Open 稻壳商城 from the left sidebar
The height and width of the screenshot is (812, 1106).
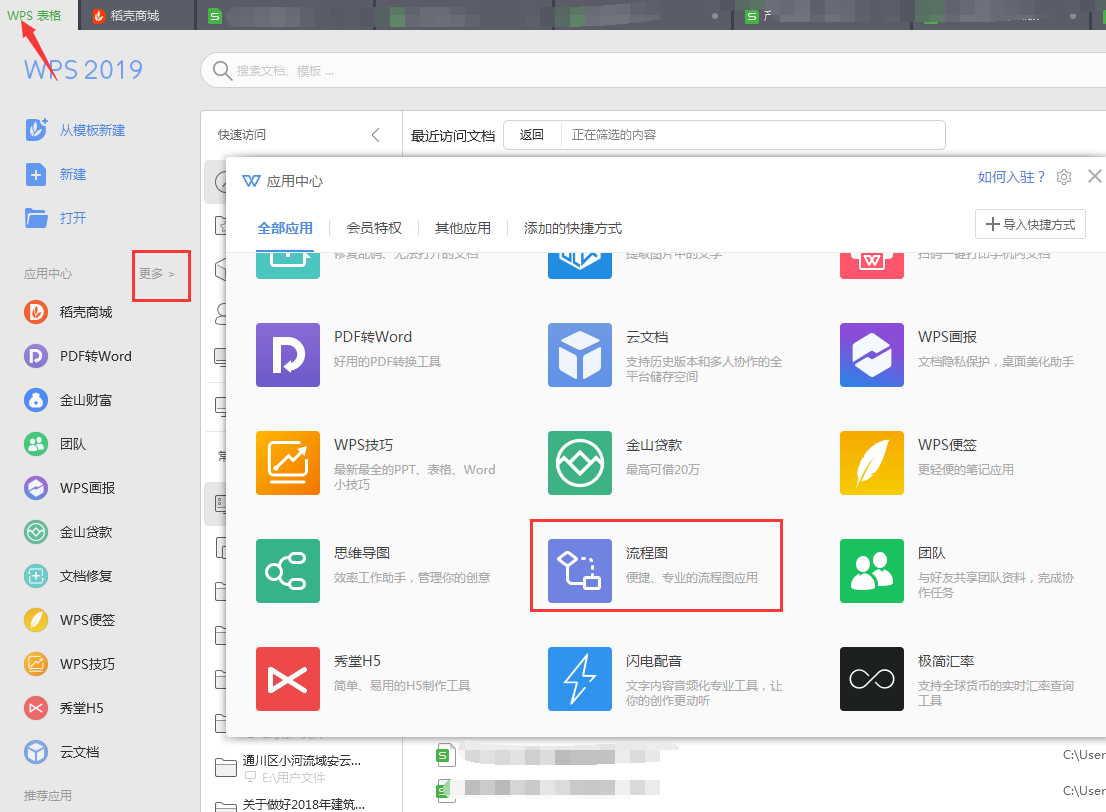pyautogui.click(x=68, y=312)
